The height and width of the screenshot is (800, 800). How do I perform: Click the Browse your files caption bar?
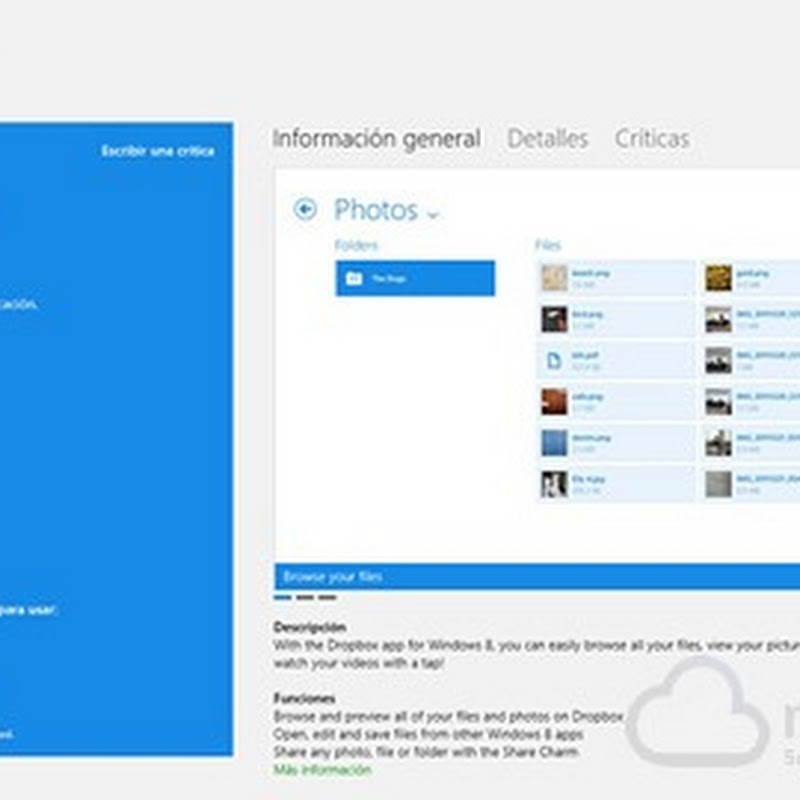(537, 577)
